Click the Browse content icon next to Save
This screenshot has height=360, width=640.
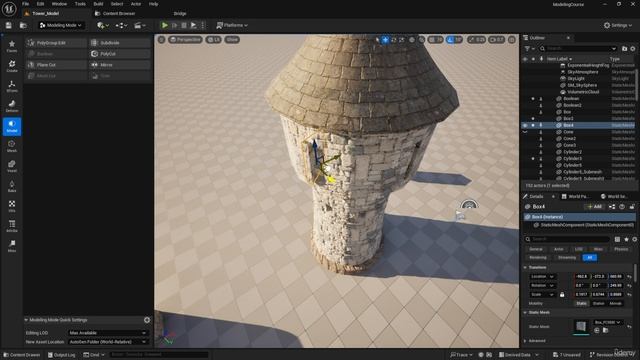23,25
